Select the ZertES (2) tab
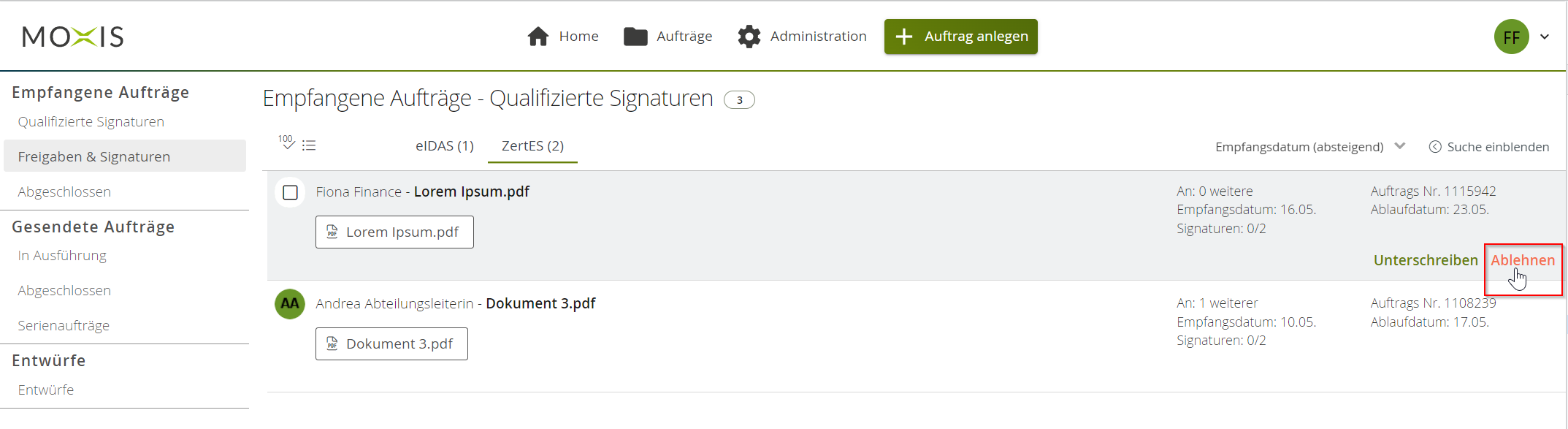Image resolution: width=1568 pixels, height=429 pixels. (x=532, y=146)
